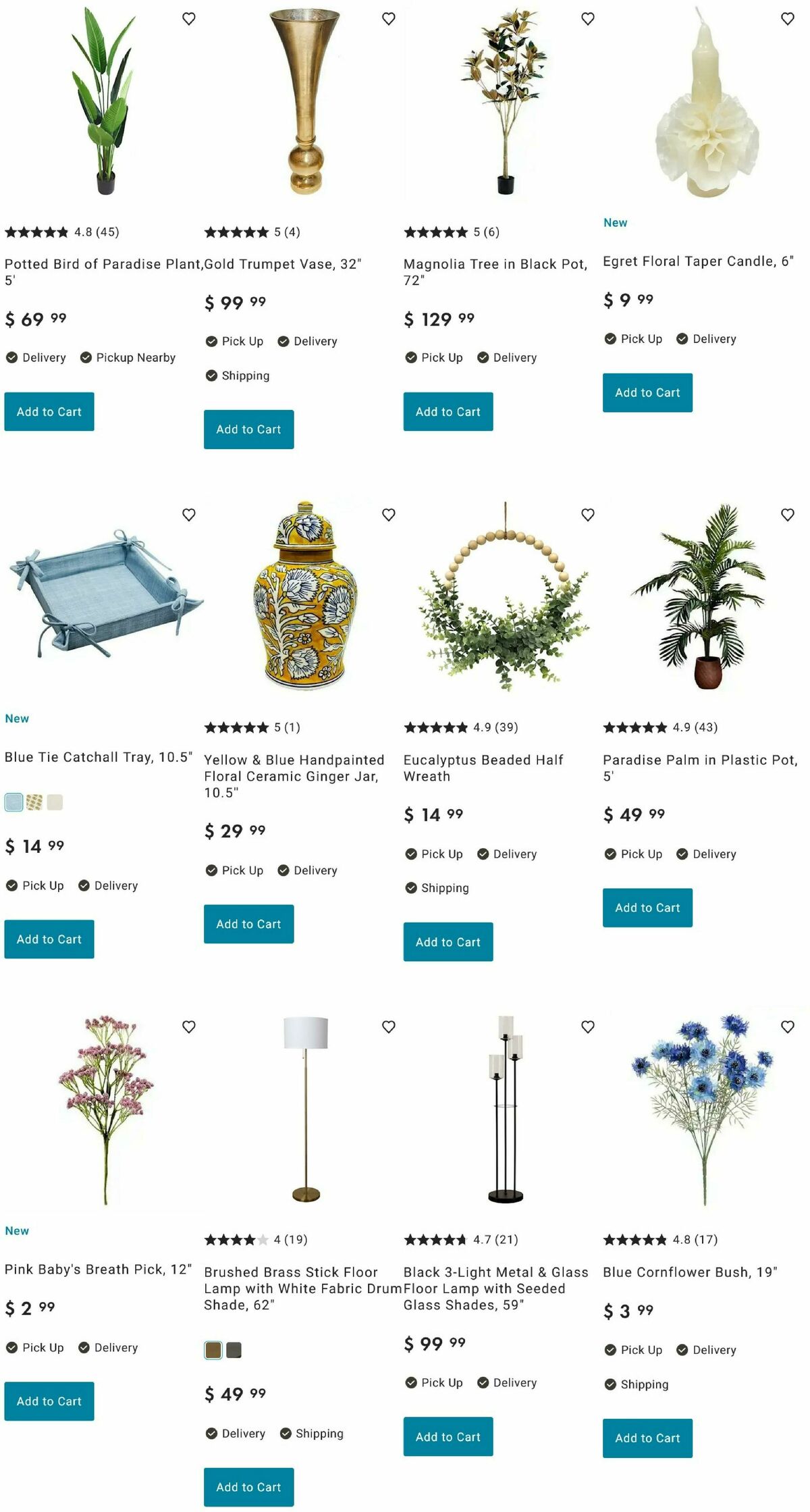Click heart icon on Gold Trumpet Vase
810x1512 pixels.
pyautogui.click(x=389, y=19)
